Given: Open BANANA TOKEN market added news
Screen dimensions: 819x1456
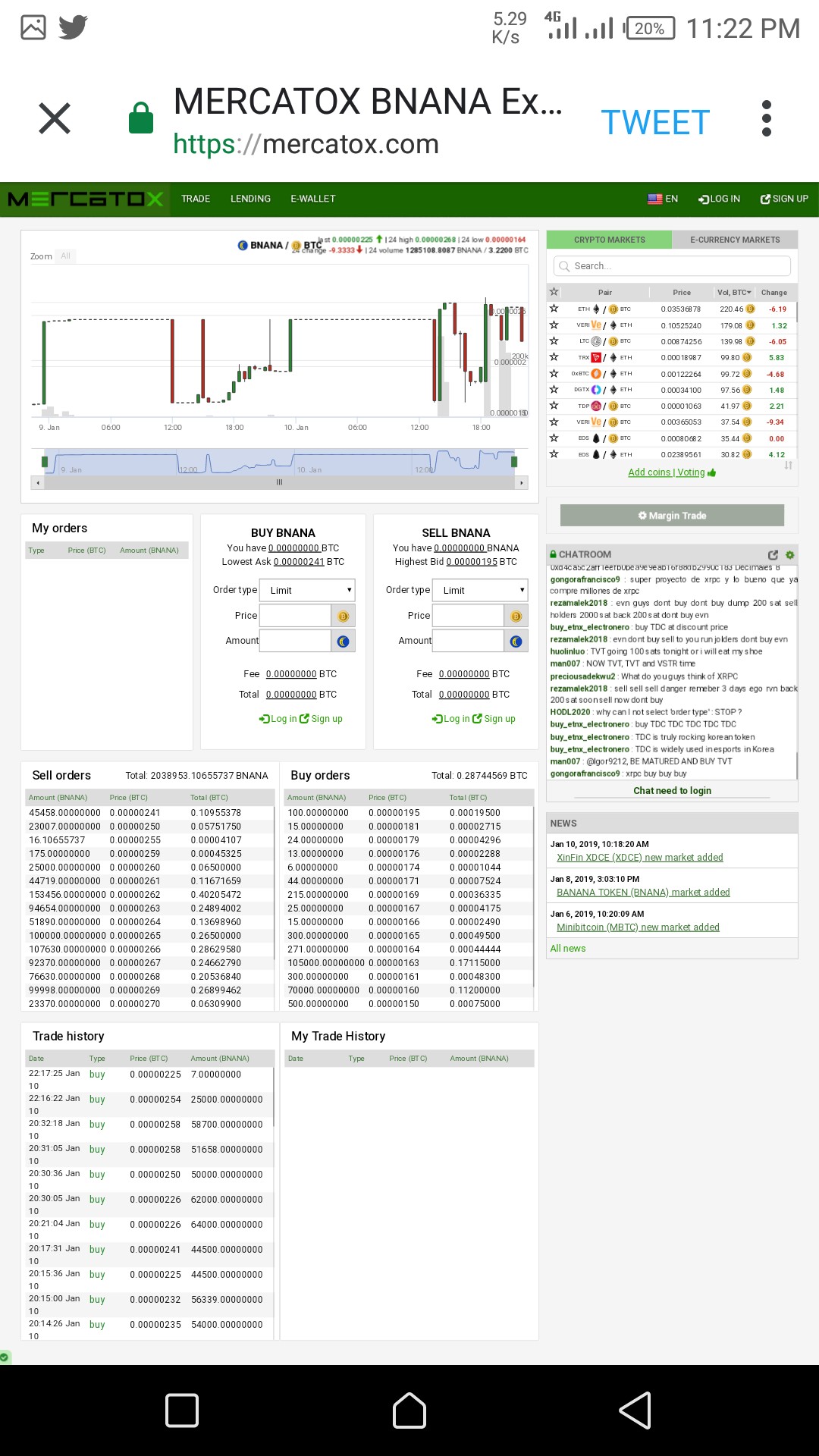Looking at the screenshot, I should 643,893.
